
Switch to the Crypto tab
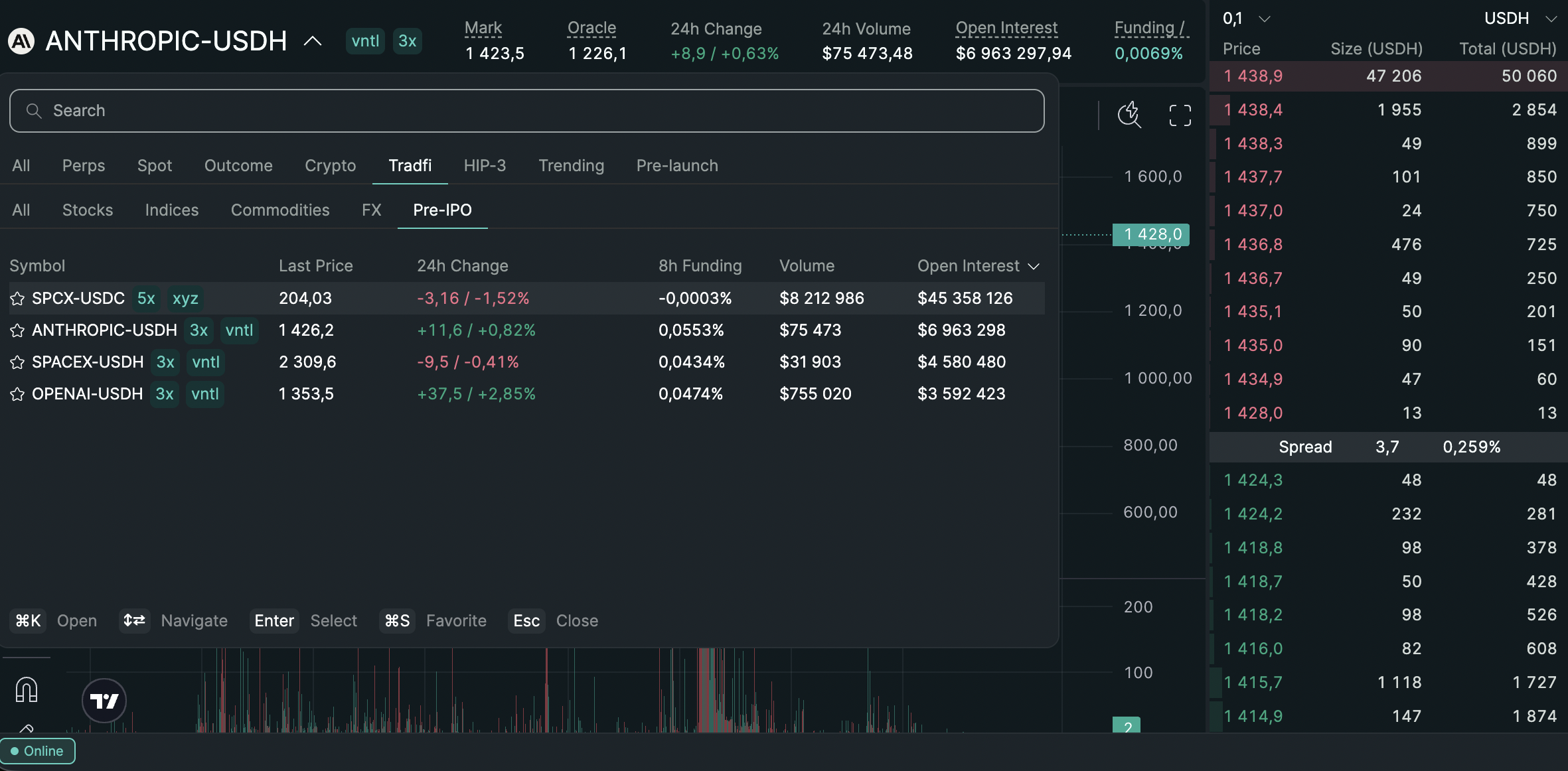331,165
